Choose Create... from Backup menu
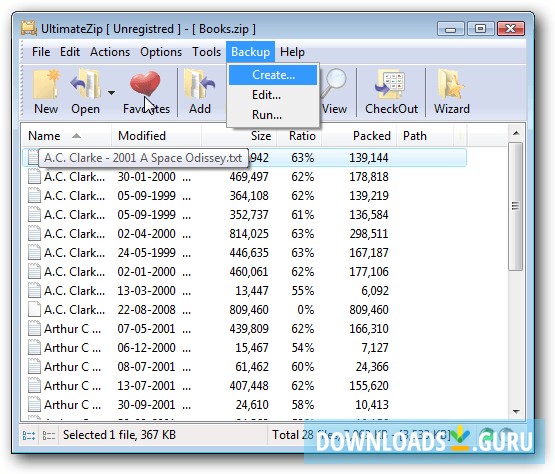Image resolution: width=555 pixels, height=474 pixels. point(273,75)
